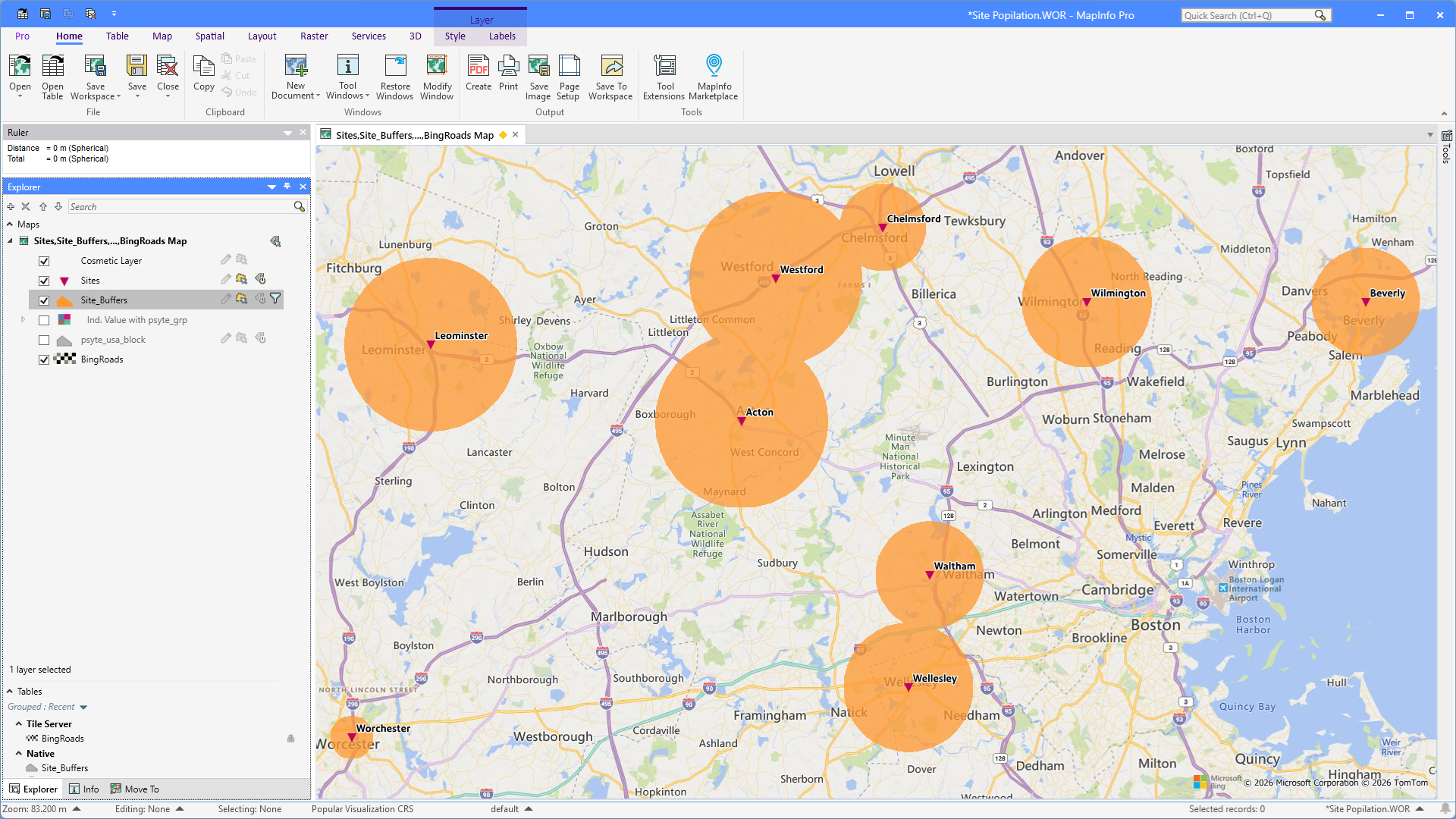Image resolution: width=1456 pixels, height=819 pixels.
Task: Click filter icon on Site_Buffers layer
Action: (275, 300)
